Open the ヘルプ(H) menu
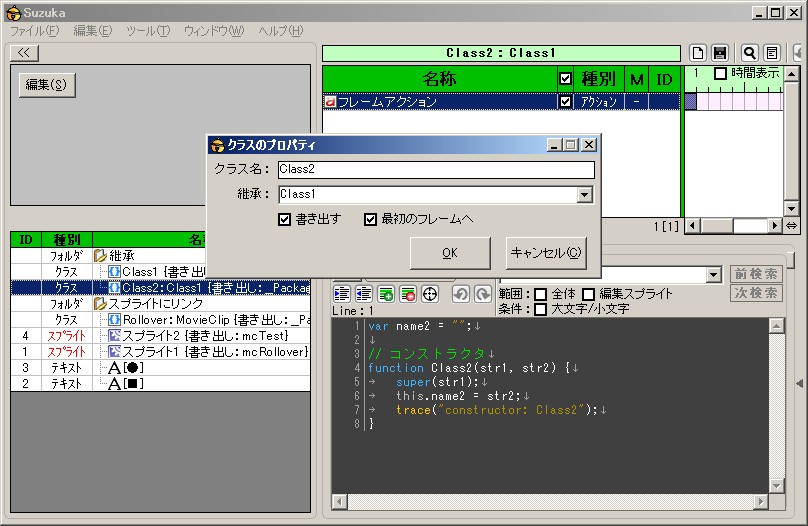 click(281, 31)
